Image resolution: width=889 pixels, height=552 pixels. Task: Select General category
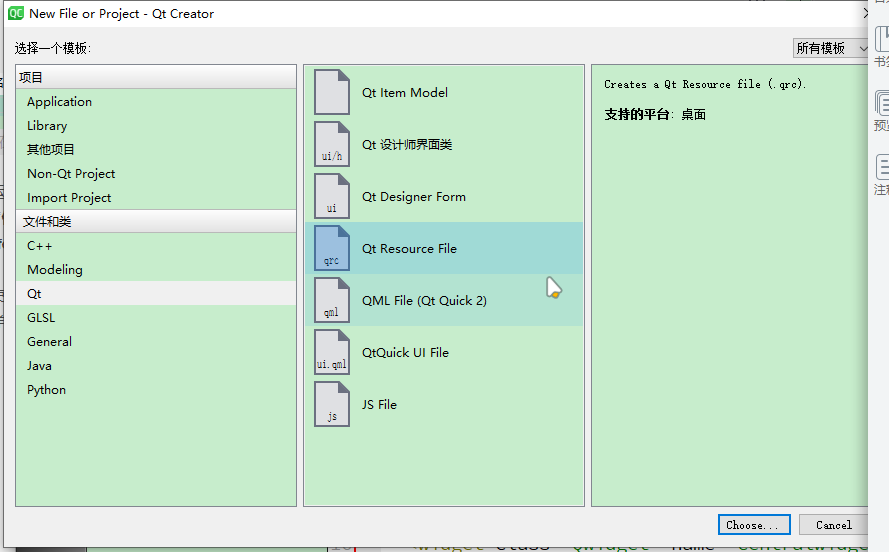(x=156, y=341)
